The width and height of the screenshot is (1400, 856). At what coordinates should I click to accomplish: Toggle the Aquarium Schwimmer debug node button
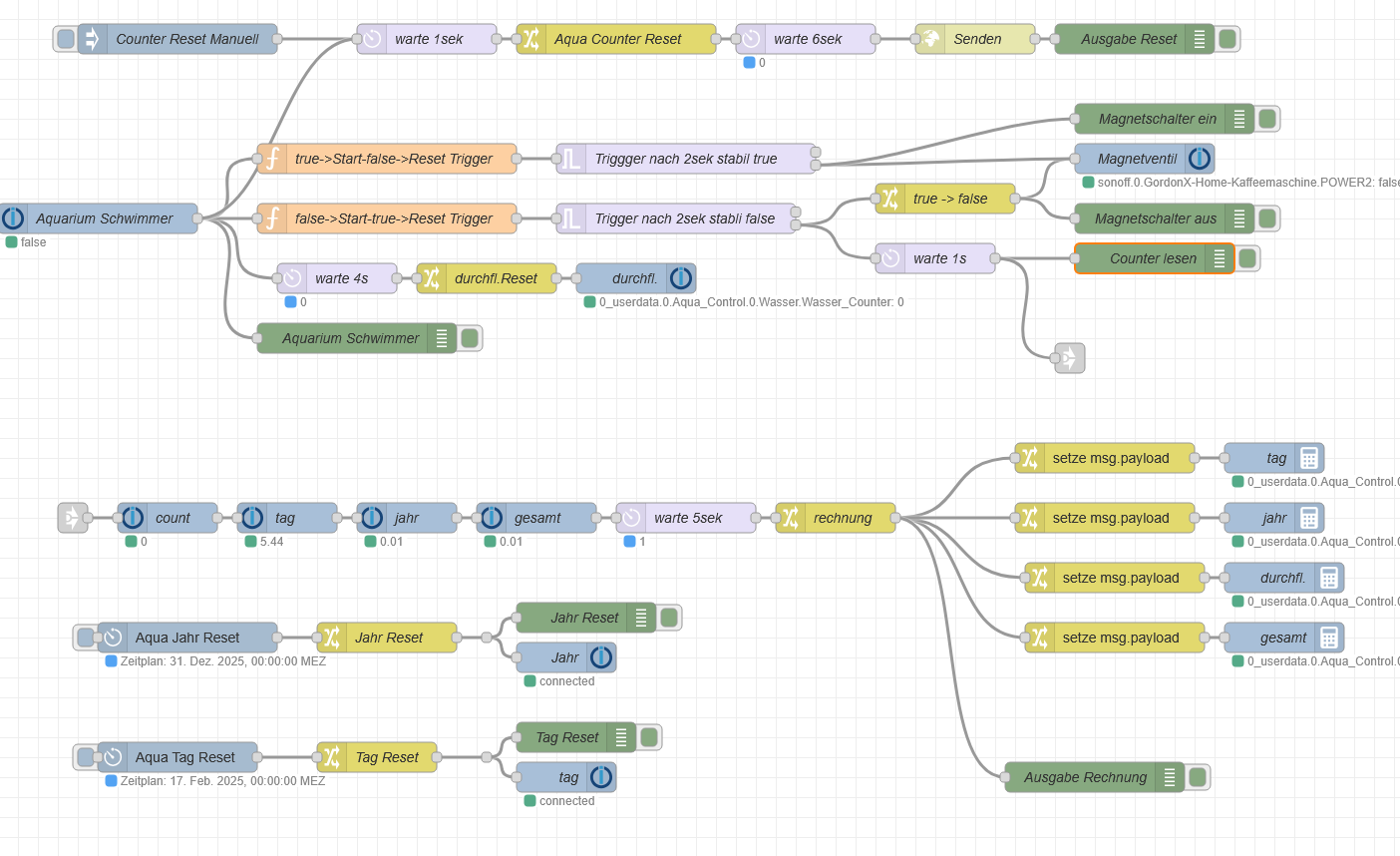point(470,338)
